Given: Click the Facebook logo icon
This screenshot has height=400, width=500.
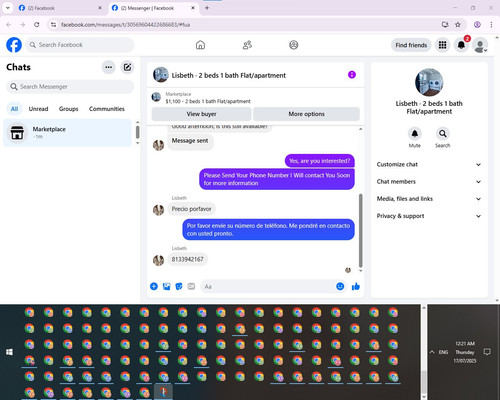Looking at the screenshot, I should click(14, 45).
